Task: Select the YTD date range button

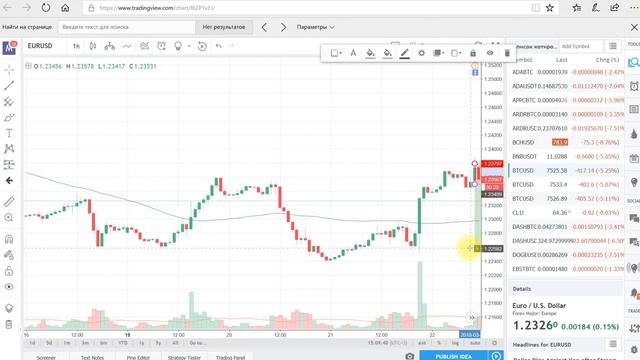Action: (123, 343)
